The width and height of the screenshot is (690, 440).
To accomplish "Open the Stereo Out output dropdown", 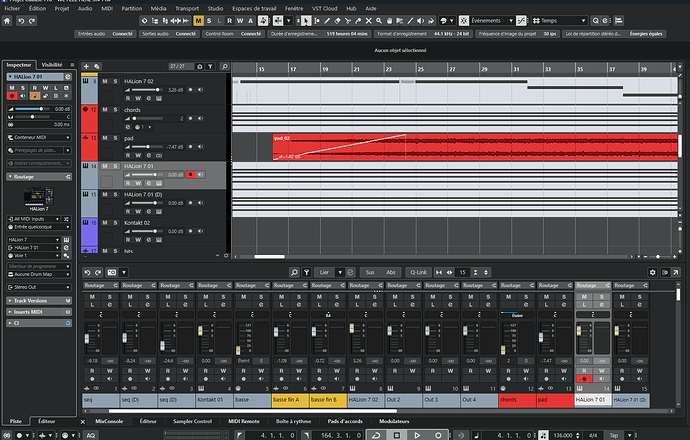I will tap(39, 287).
